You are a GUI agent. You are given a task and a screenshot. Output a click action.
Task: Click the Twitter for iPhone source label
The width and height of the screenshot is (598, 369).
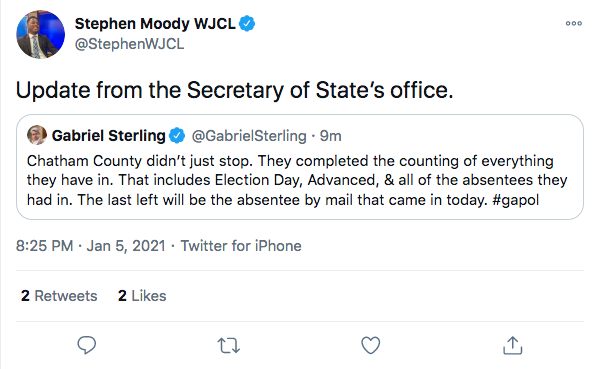pos(241,246)
